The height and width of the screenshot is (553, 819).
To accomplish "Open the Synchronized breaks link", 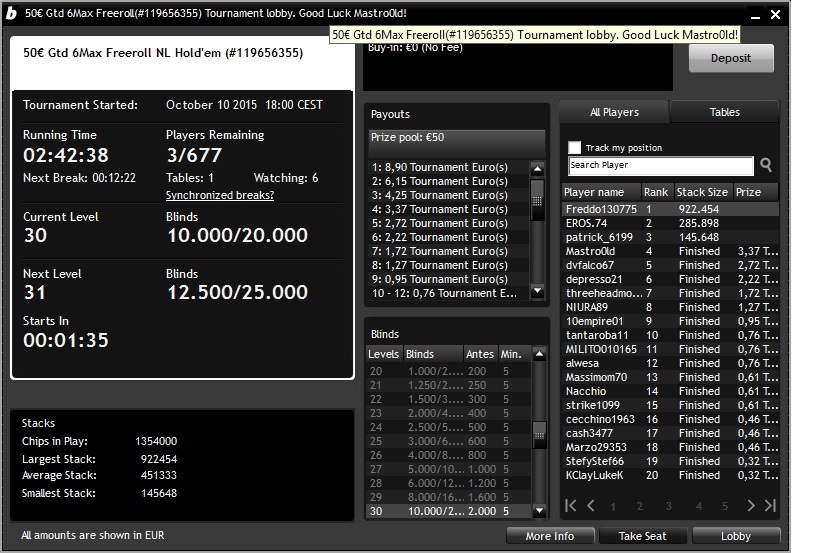I will coord(220,195).
